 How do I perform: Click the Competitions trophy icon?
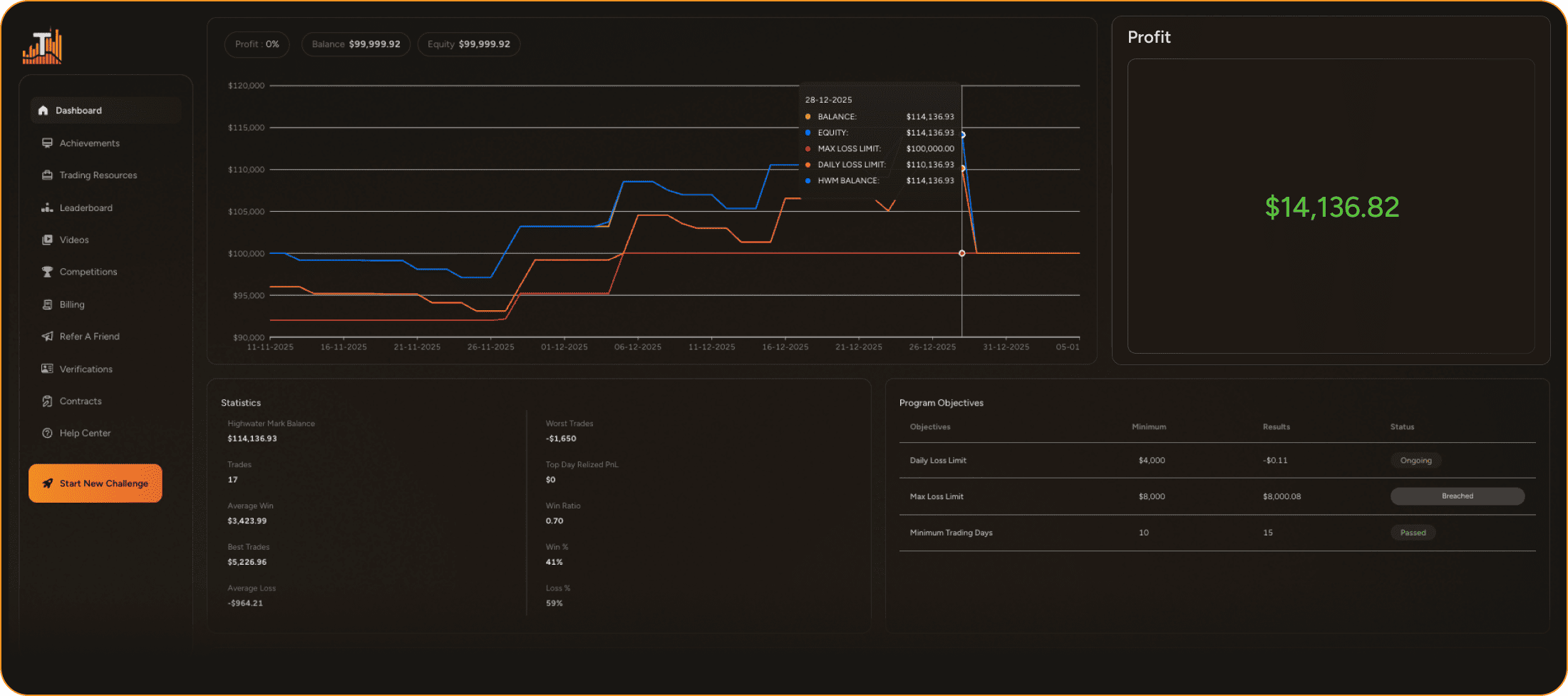pyautogui.click(x=47, y=272)
